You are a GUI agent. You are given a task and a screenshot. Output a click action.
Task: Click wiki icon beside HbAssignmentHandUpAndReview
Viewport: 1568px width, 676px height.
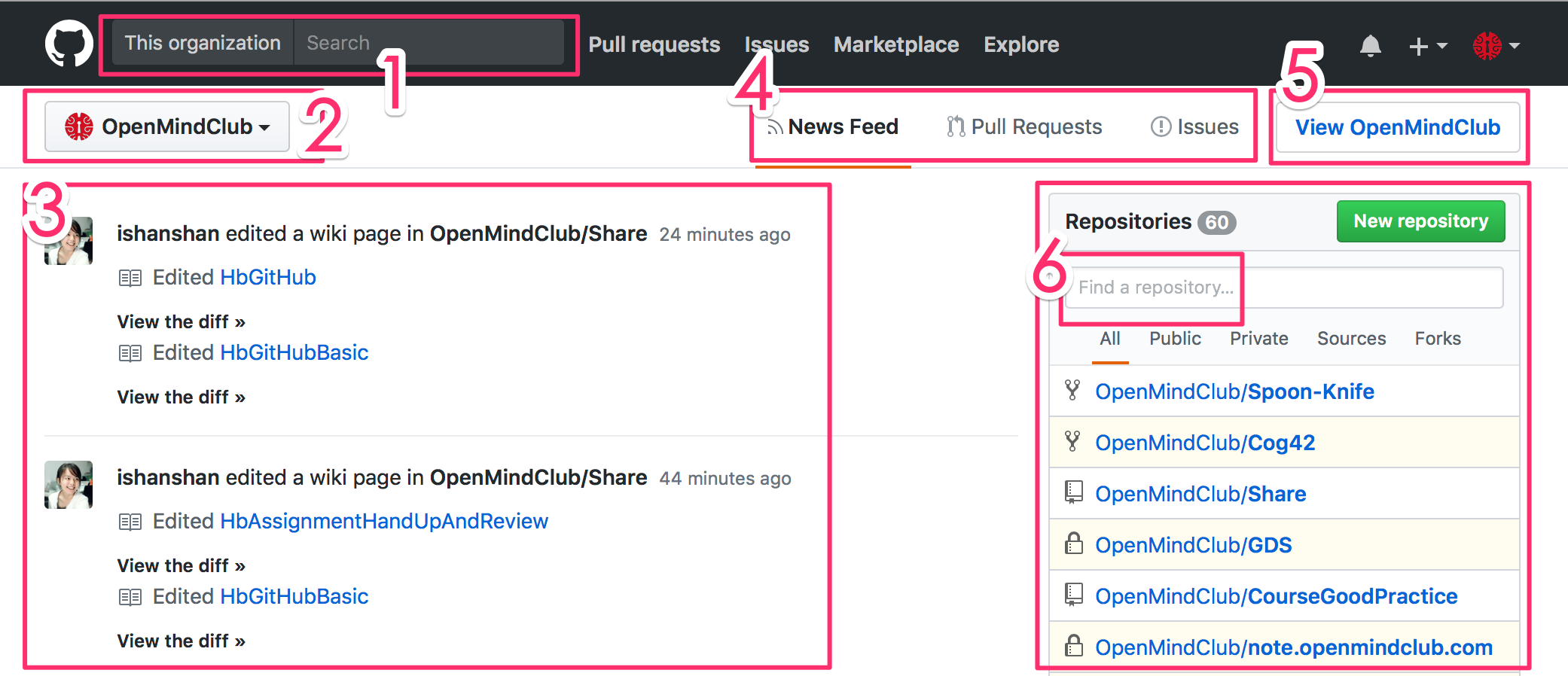click(x=130, y=522)
